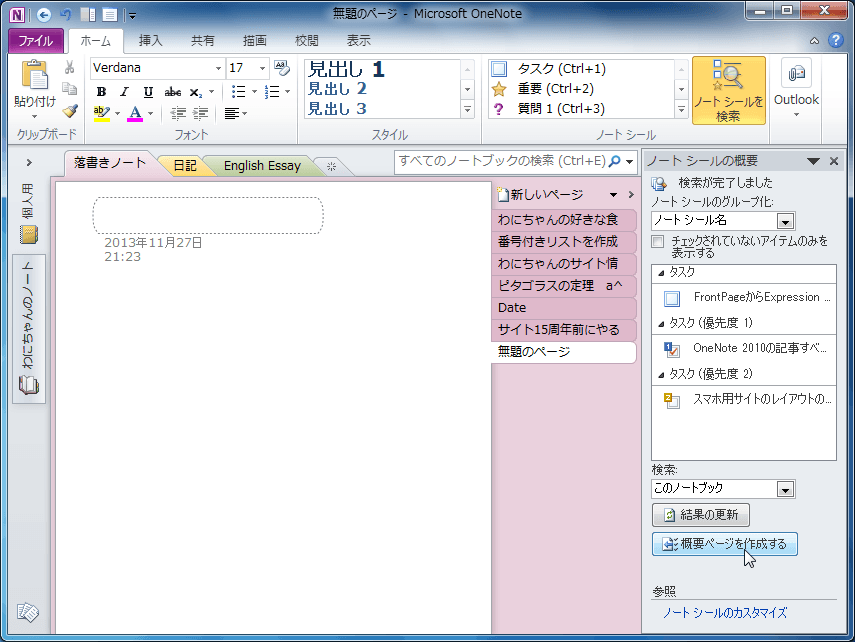Image resolution: width=855 pixels, height=642 pixels.
Task: Click the numbered list icon
Action: pyautogui.click(x=272, y=92)
